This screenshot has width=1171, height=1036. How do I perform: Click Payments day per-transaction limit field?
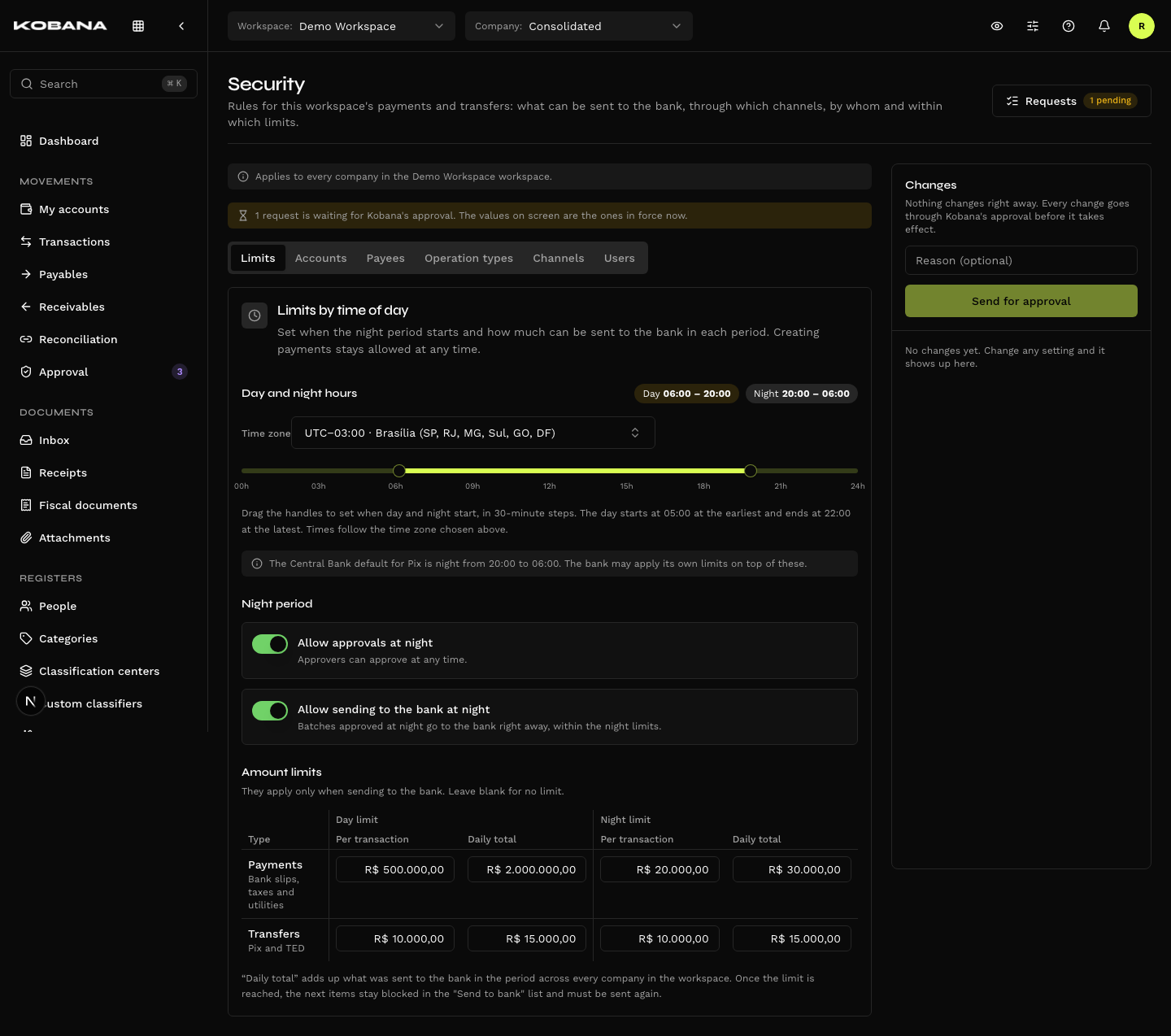[x=395, y=869]
